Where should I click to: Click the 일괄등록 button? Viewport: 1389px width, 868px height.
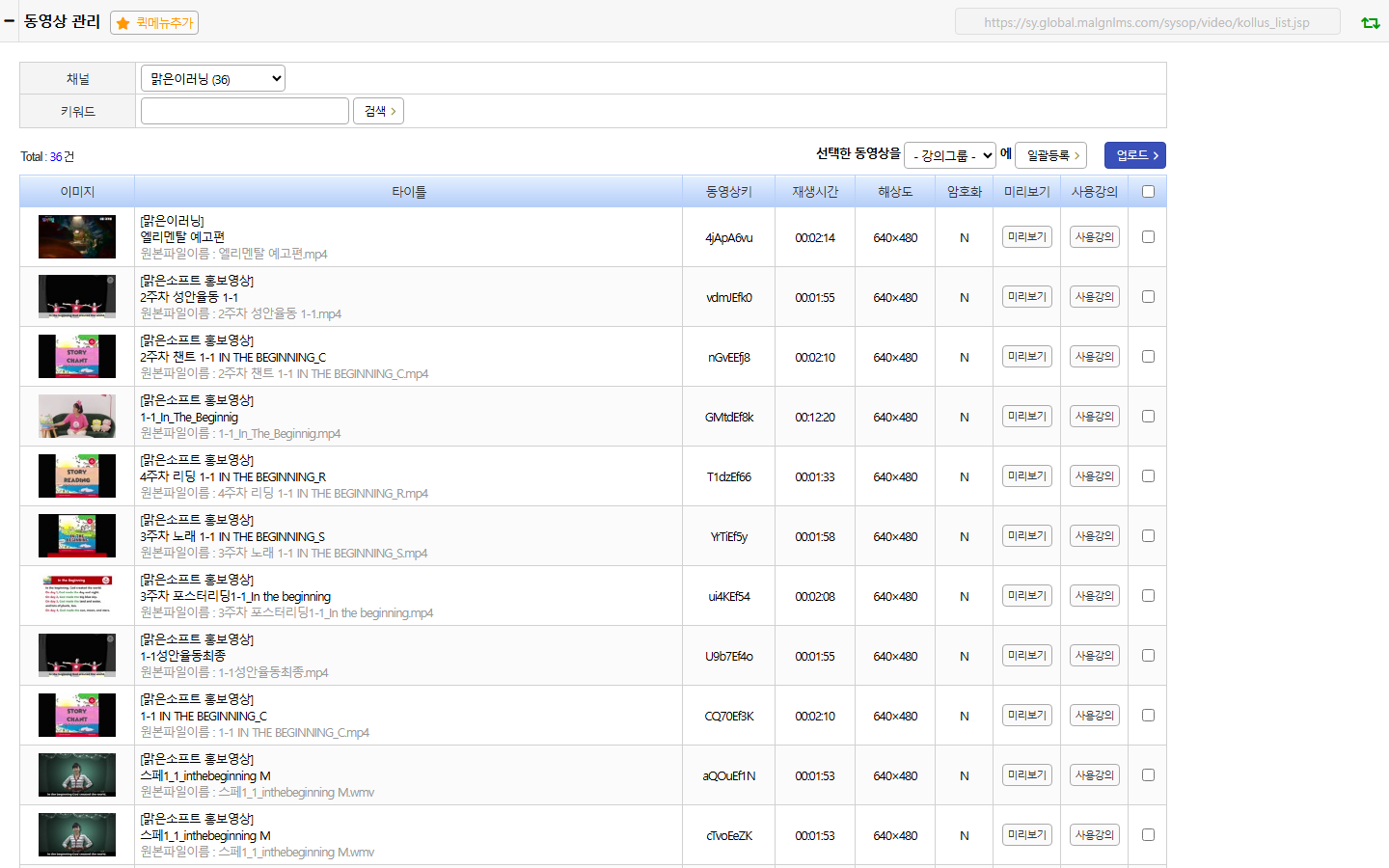(x=1051, y=155)
